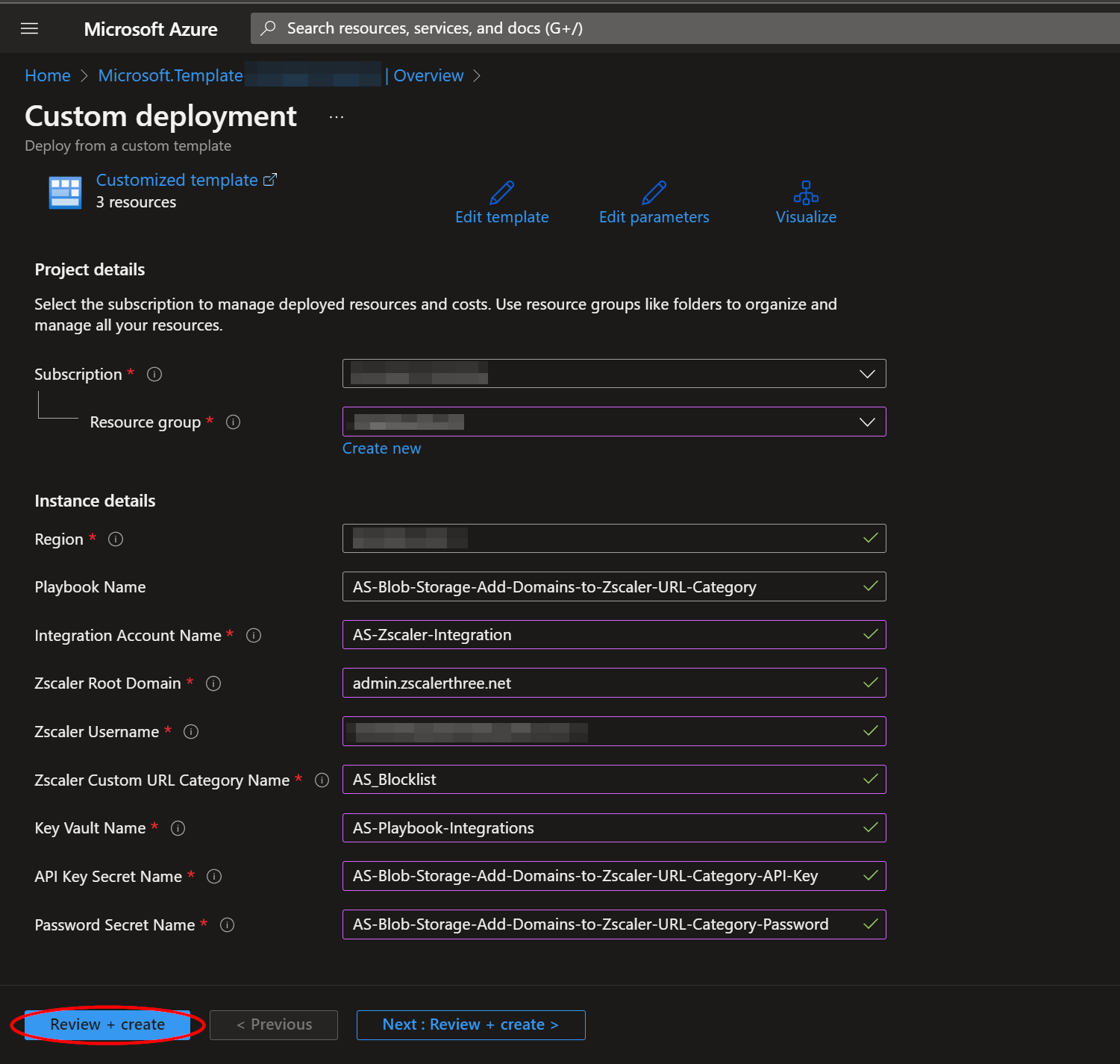The height and width of the screenshot is (1064, 1120).
Task: Click Create new resource group link
Action: pos(381,448)
